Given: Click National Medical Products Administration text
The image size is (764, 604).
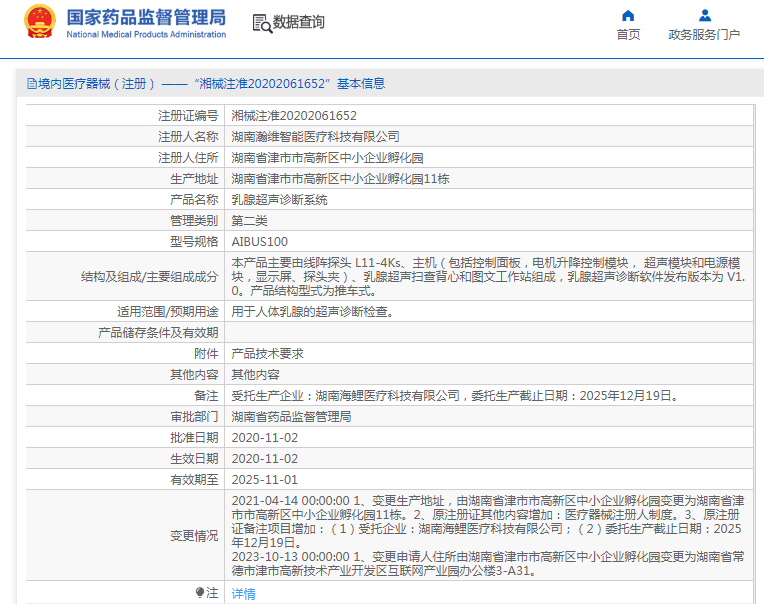Looking at the screenshot, I should coord(146,35).
